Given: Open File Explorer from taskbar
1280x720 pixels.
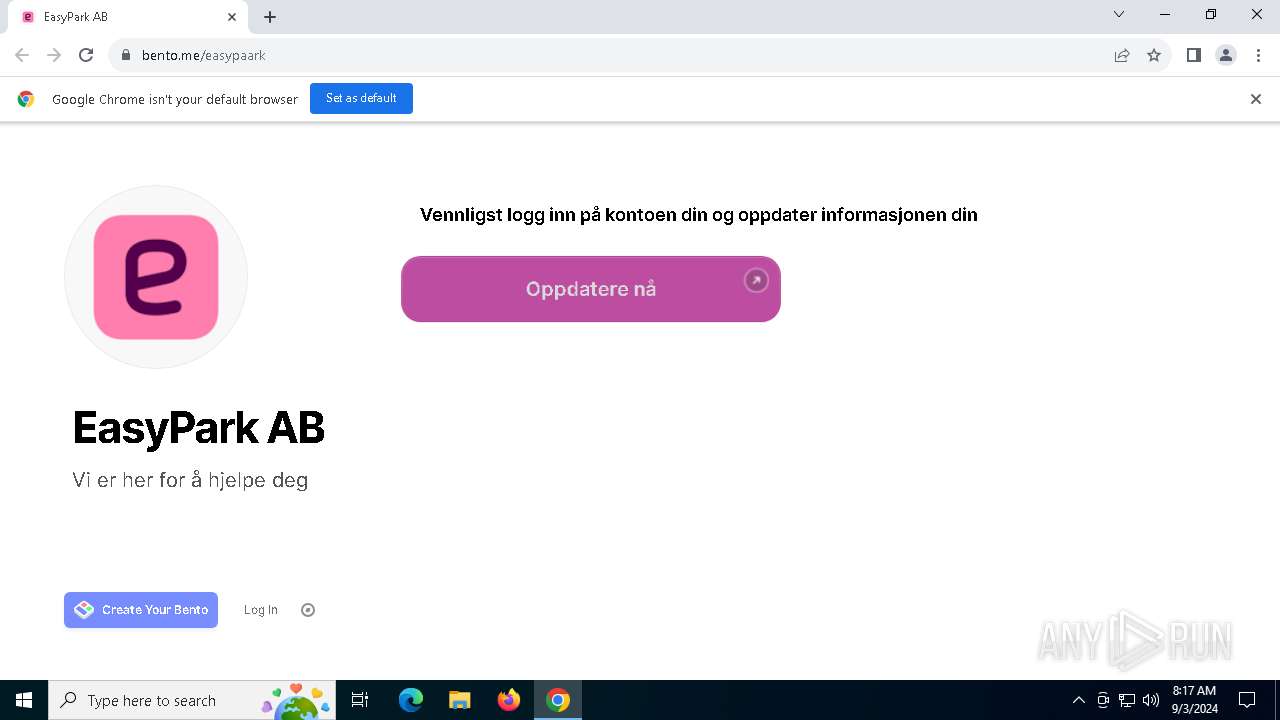Looking at the screenshot, I should click(x=460, y=700).
